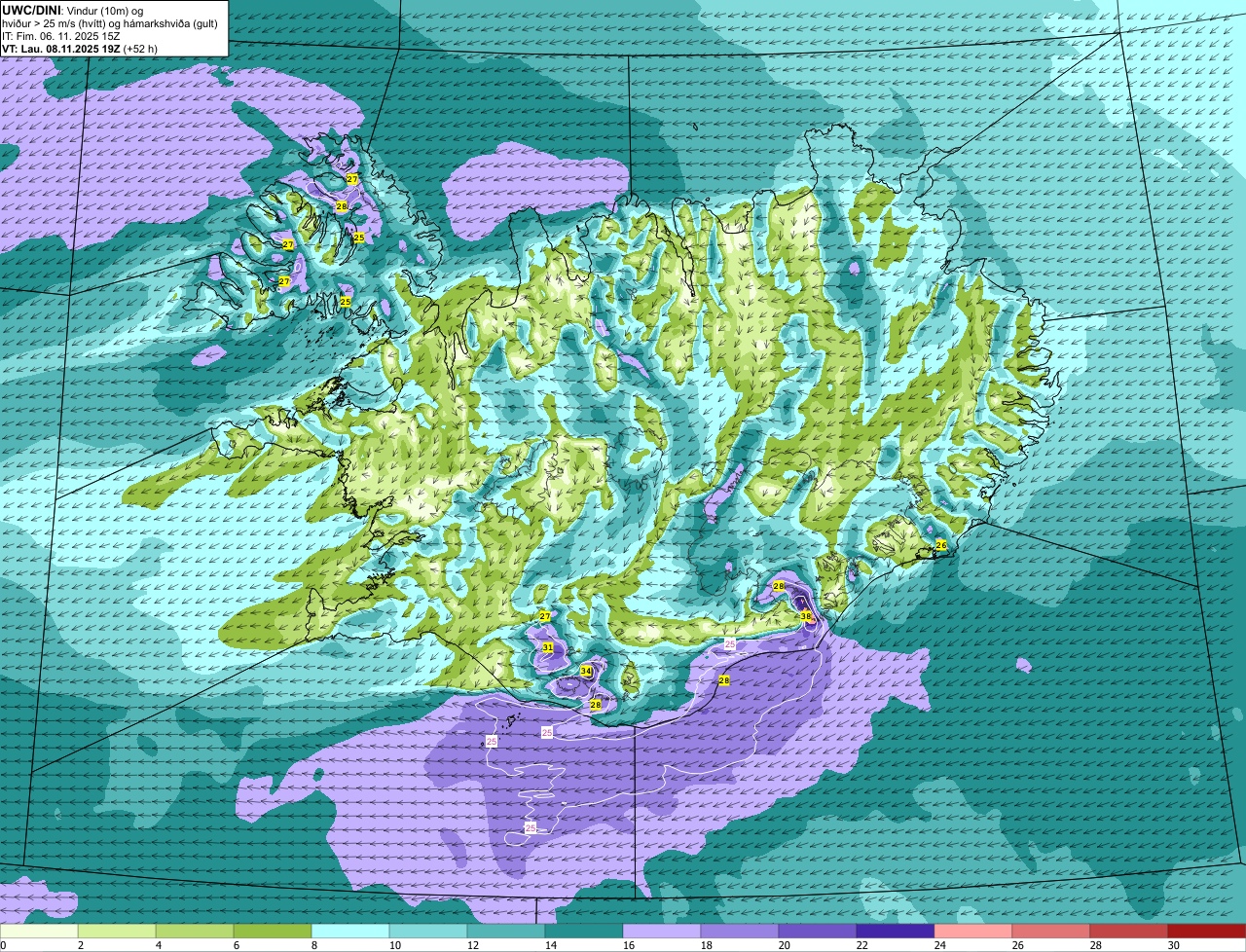
Task: Click the pale cream 0–2 m/s legend swatch
Action: [39, 932]
